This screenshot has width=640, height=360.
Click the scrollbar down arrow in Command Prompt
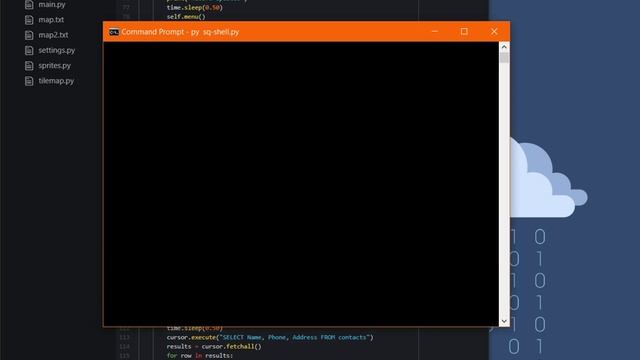(504, 321)
